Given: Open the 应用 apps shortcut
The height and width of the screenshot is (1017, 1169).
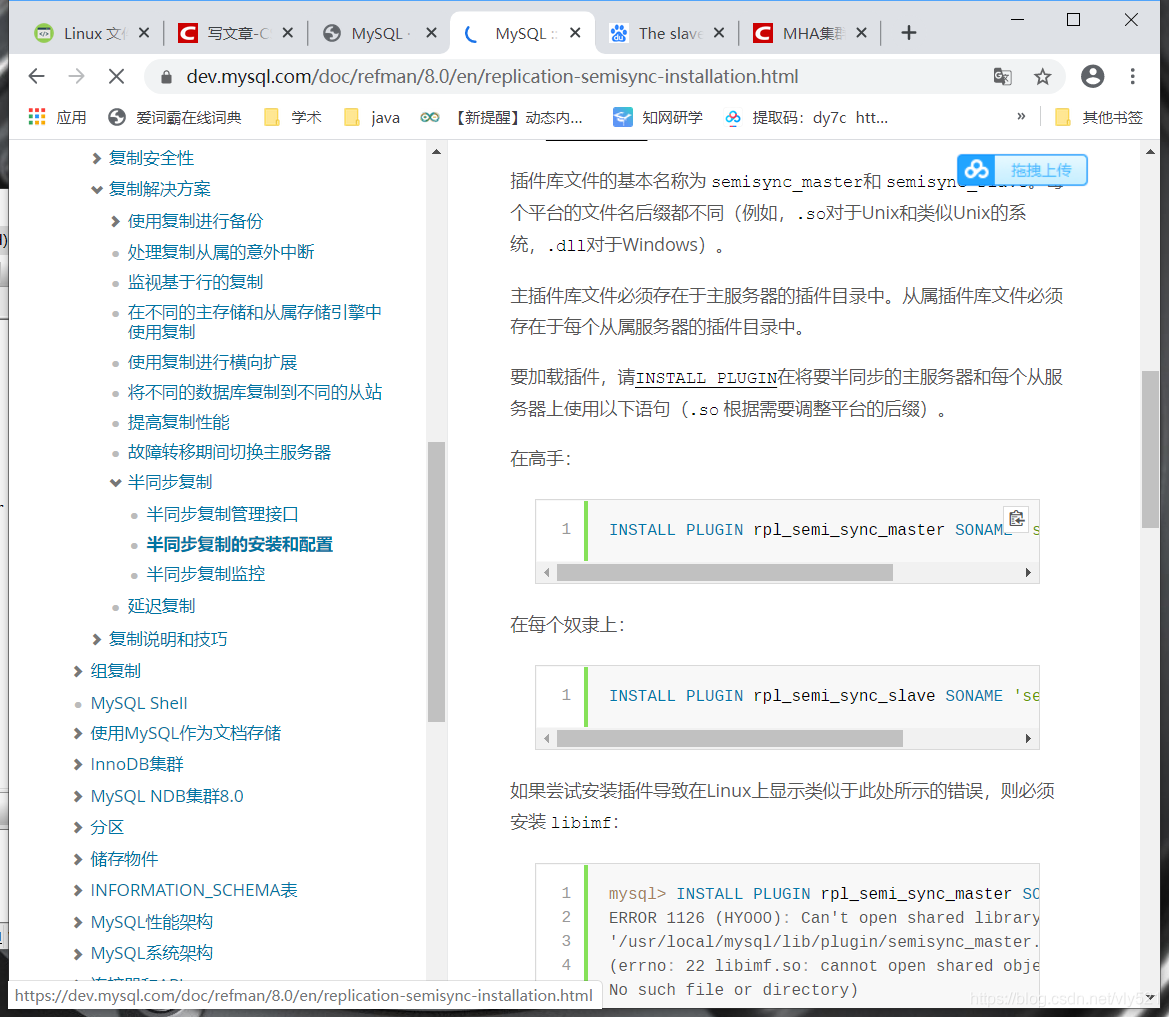Looking at the screenshot, I should point(57,117).
